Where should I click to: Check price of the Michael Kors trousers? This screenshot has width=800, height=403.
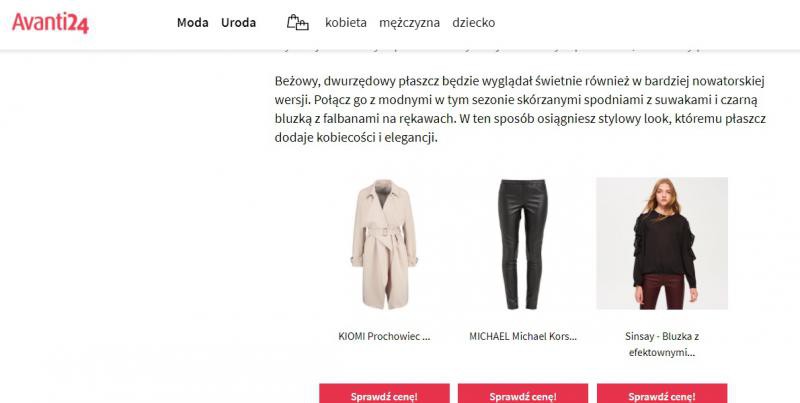tap(523, 394)
